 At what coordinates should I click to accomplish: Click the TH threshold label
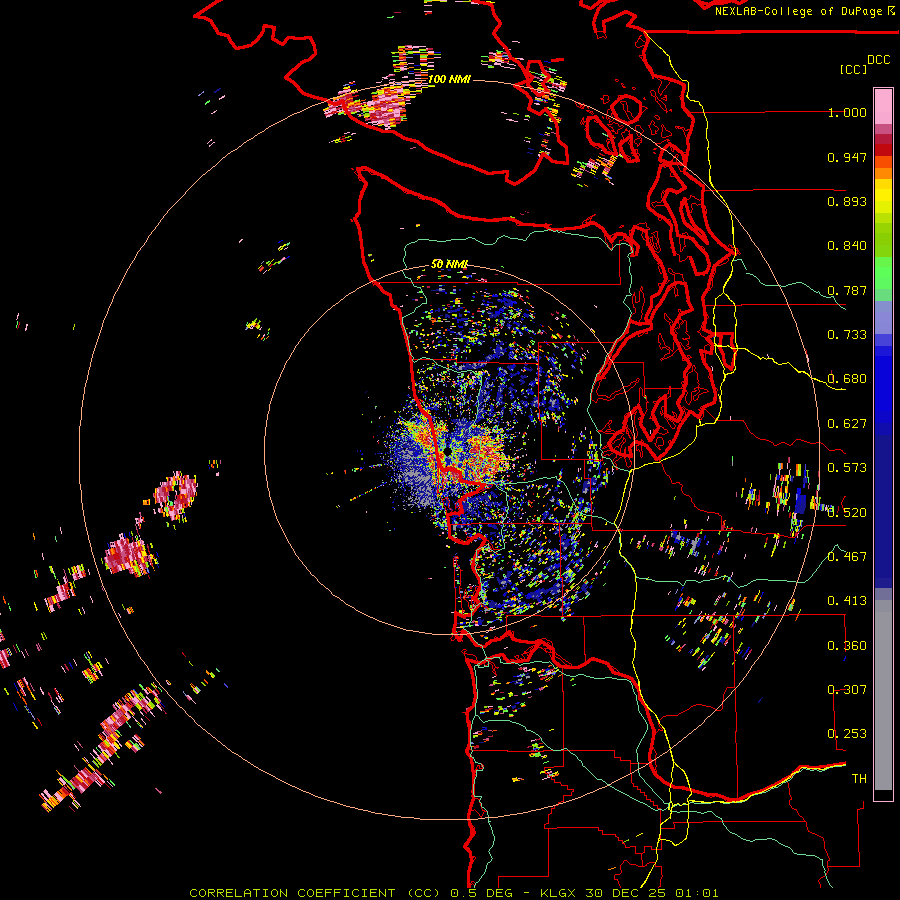[x=859, y=779]
